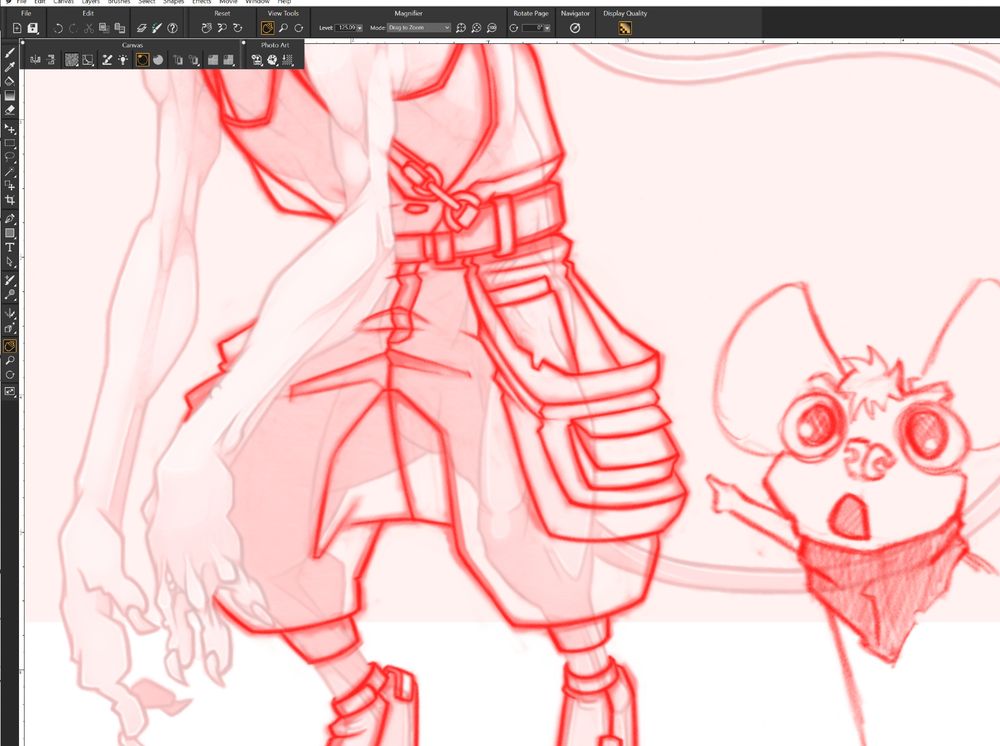Image resolution: width=1000 pixels, height=746 pixels.
Task: Click the Rotate Page reset dial icon
Action: [x=514, y=28]
